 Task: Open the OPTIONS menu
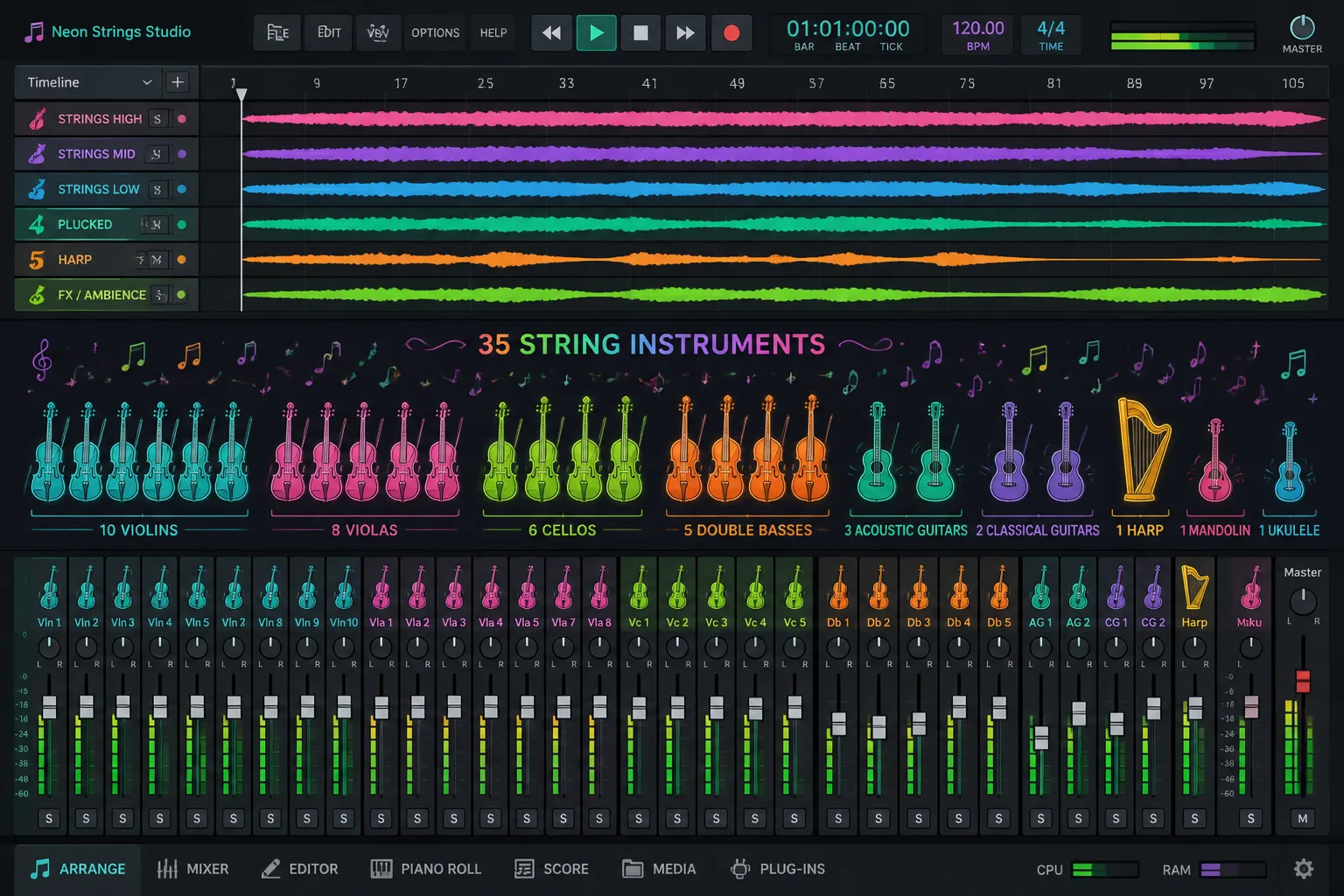pos(435,33)
